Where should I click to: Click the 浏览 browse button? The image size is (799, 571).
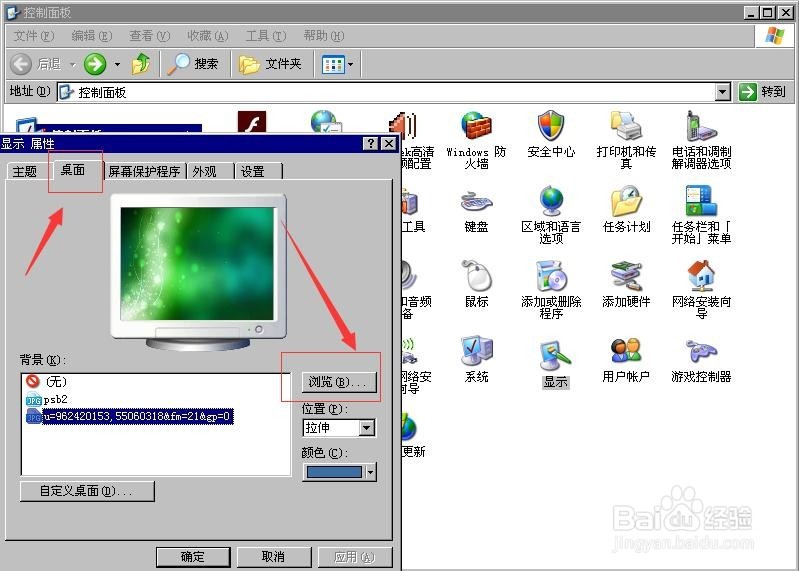[339, 382]
